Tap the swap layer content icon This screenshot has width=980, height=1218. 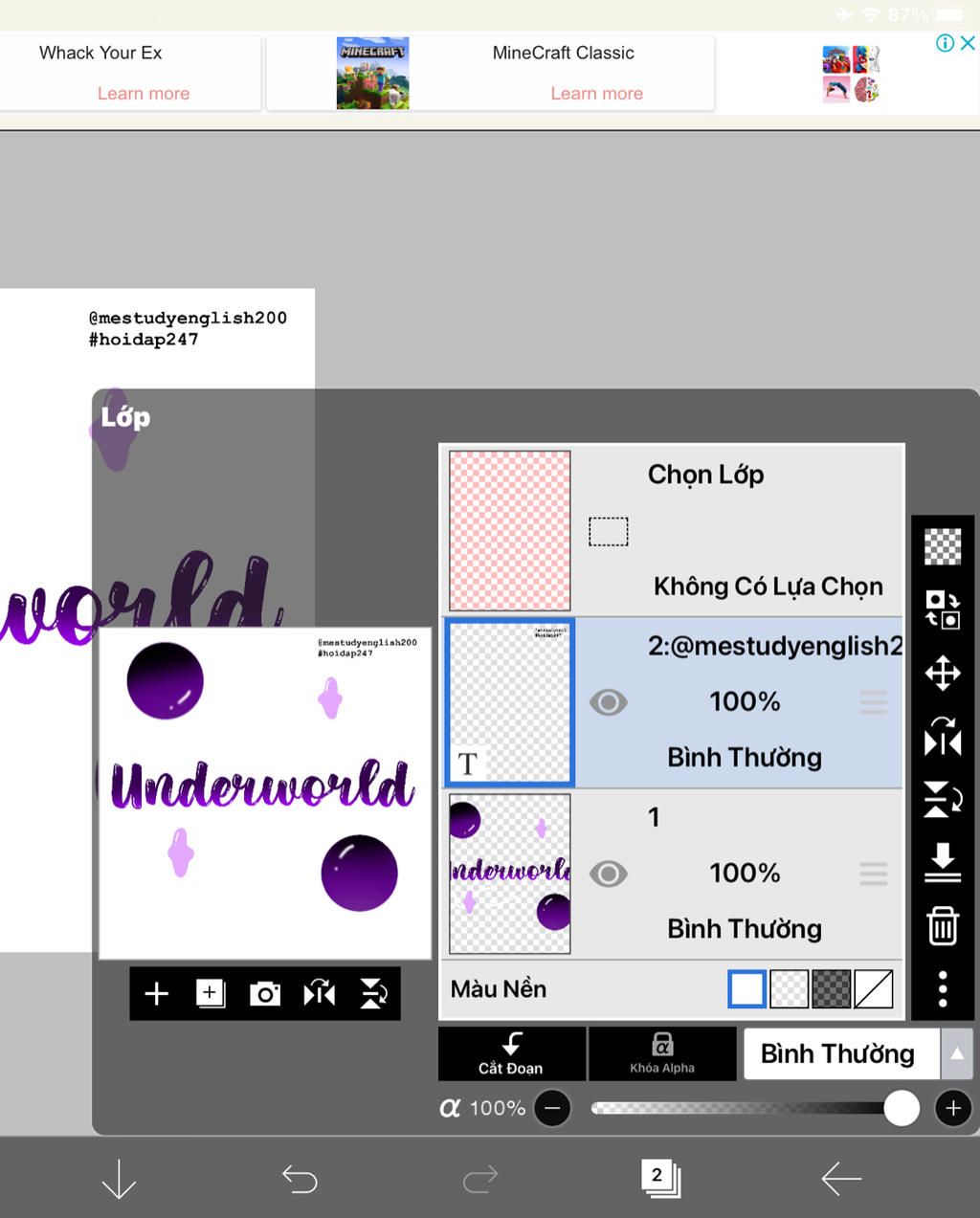point(943,609)
